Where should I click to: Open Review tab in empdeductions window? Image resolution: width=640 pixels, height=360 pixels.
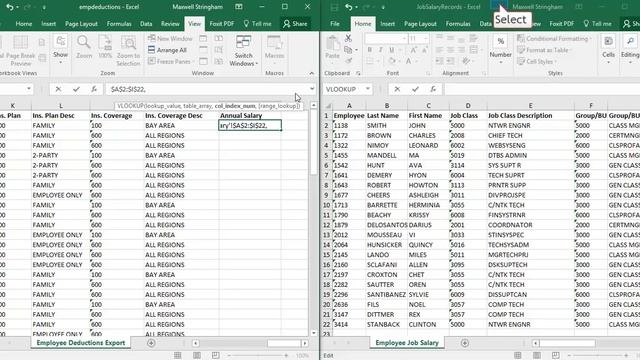click(170, 24)
